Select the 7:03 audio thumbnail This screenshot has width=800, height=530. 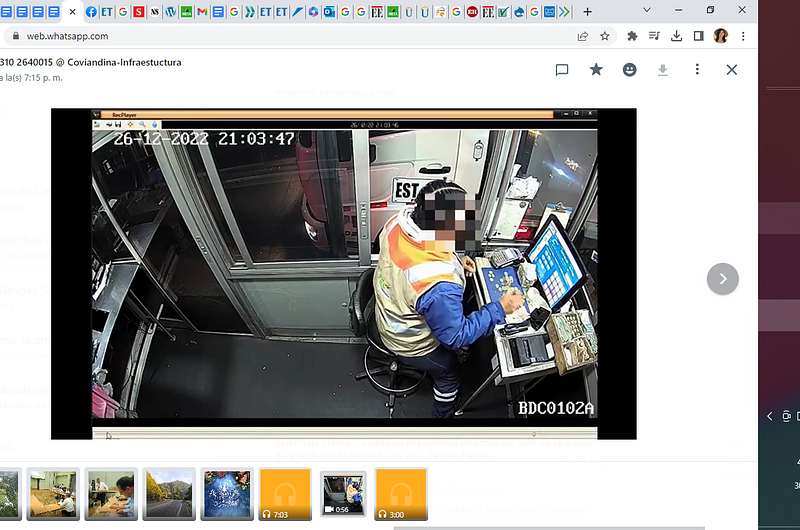285,494
